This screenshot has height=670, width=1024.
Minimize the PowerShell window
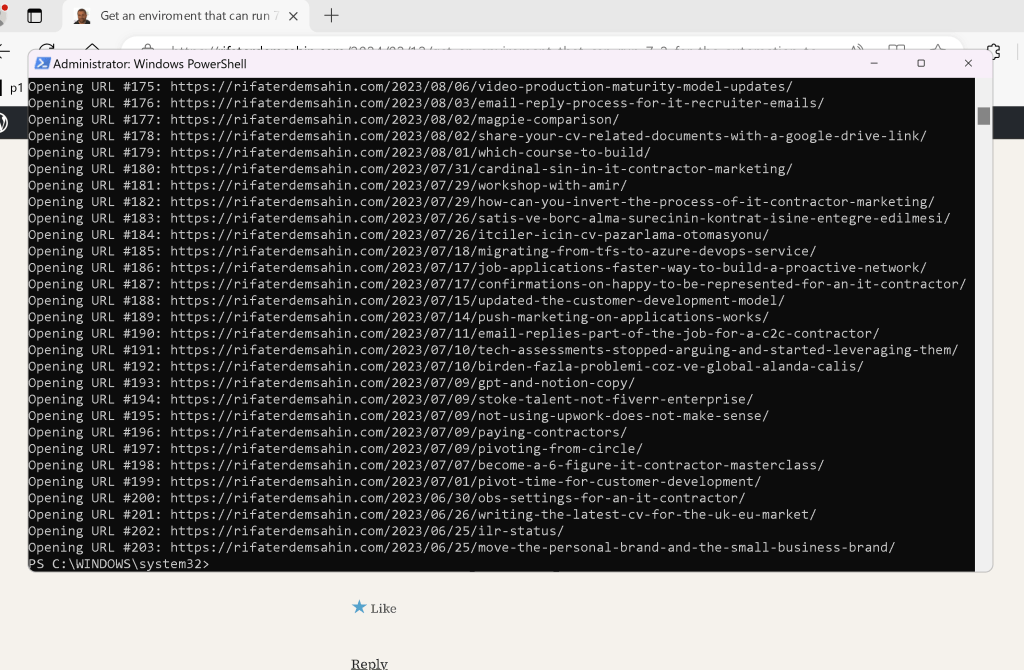click(874, 63)
